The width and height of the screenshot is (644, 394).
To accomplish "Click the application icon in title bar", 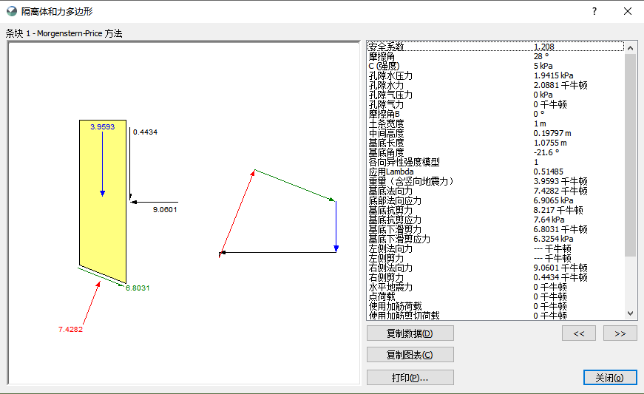I will pyautogui.click(x=12, y=11).
